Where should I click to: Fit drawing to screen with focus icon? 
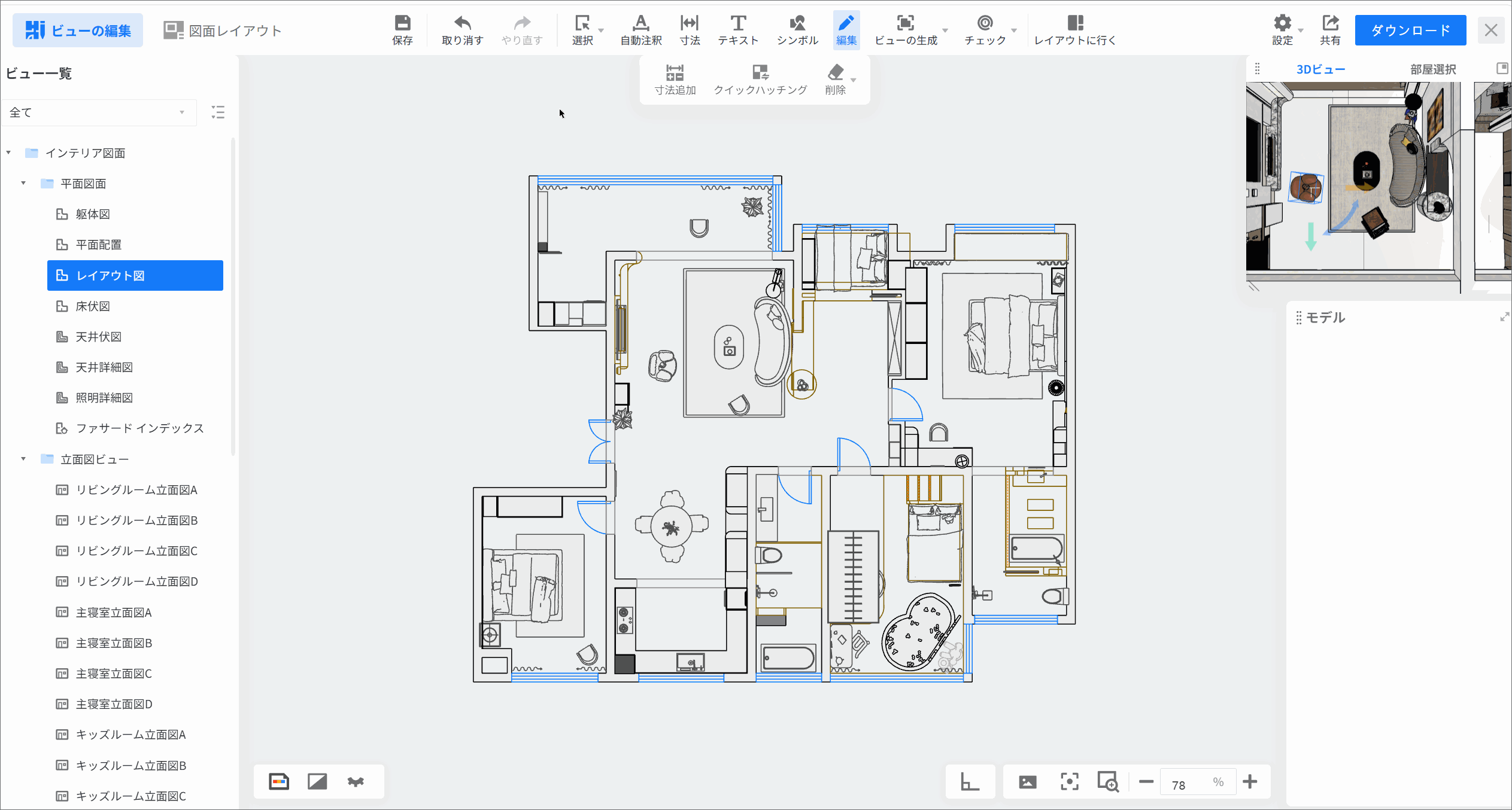click(1070, 781)
